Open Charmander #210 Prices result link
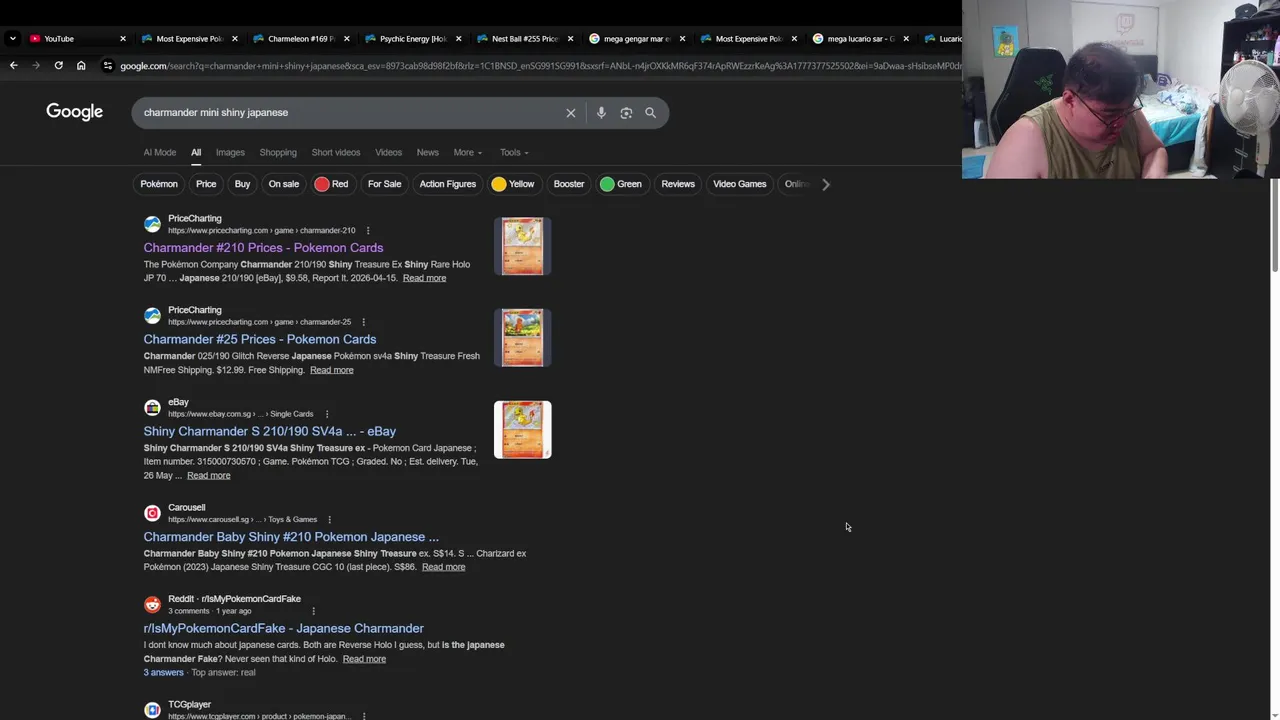1280x720 pixels. click(263, 248)
